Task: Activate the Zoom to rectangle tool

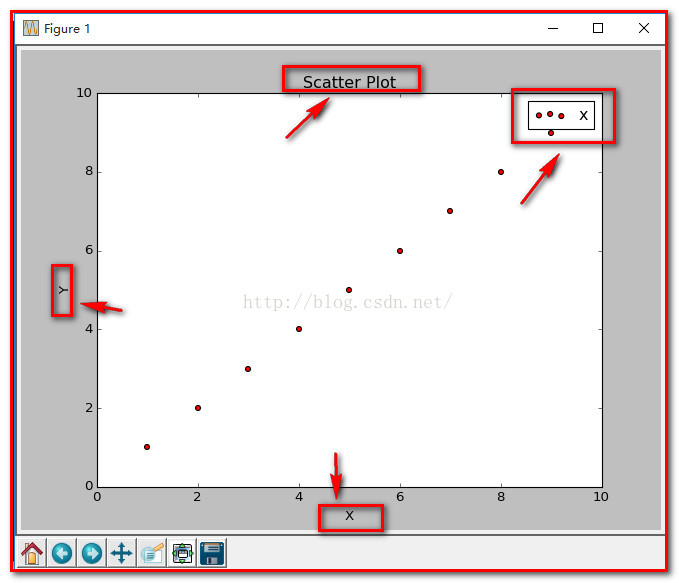Action: (152, 553)
